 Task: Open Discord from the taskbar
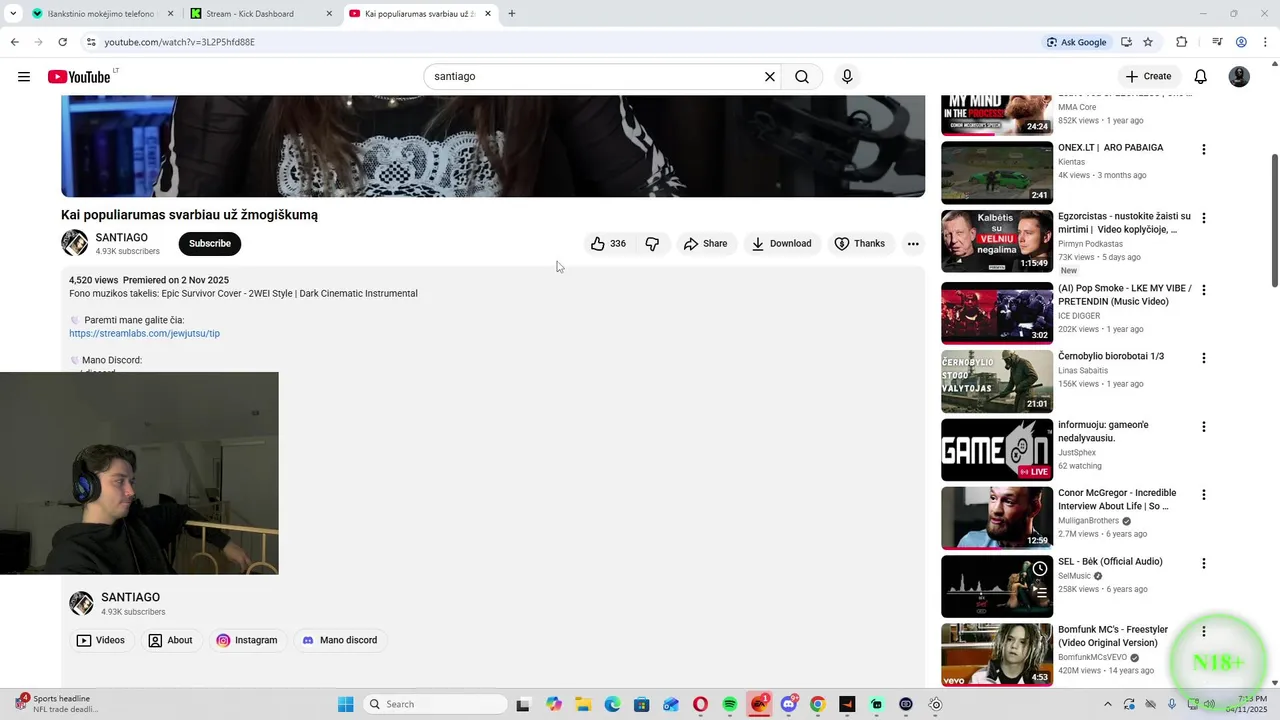click(789, 704)
